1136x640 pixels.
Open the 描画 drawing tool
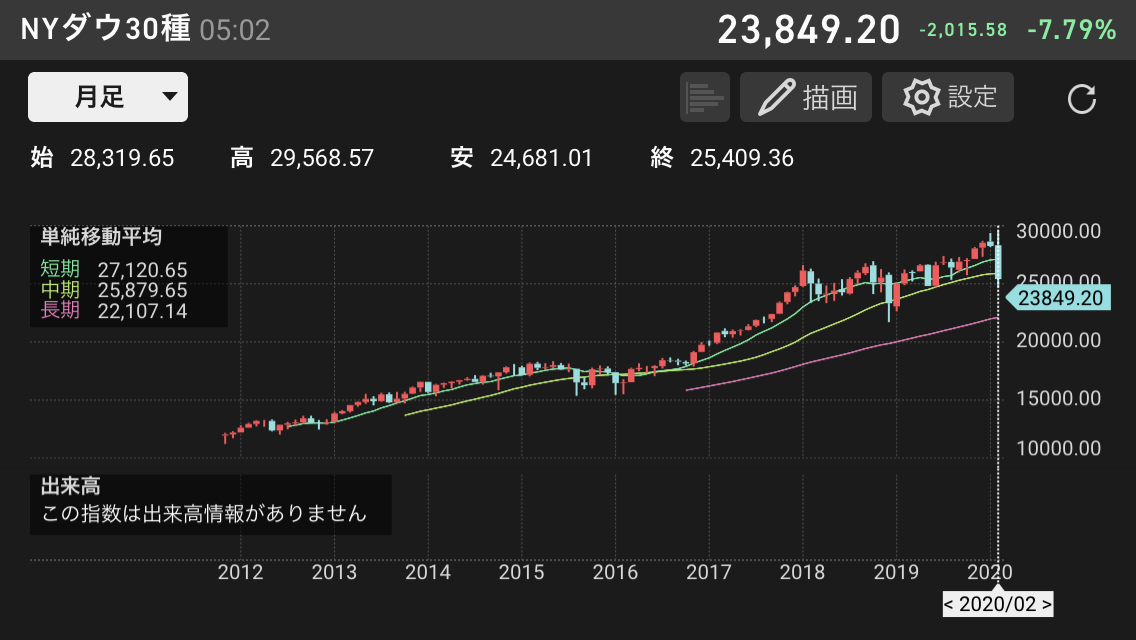(806, 97)
